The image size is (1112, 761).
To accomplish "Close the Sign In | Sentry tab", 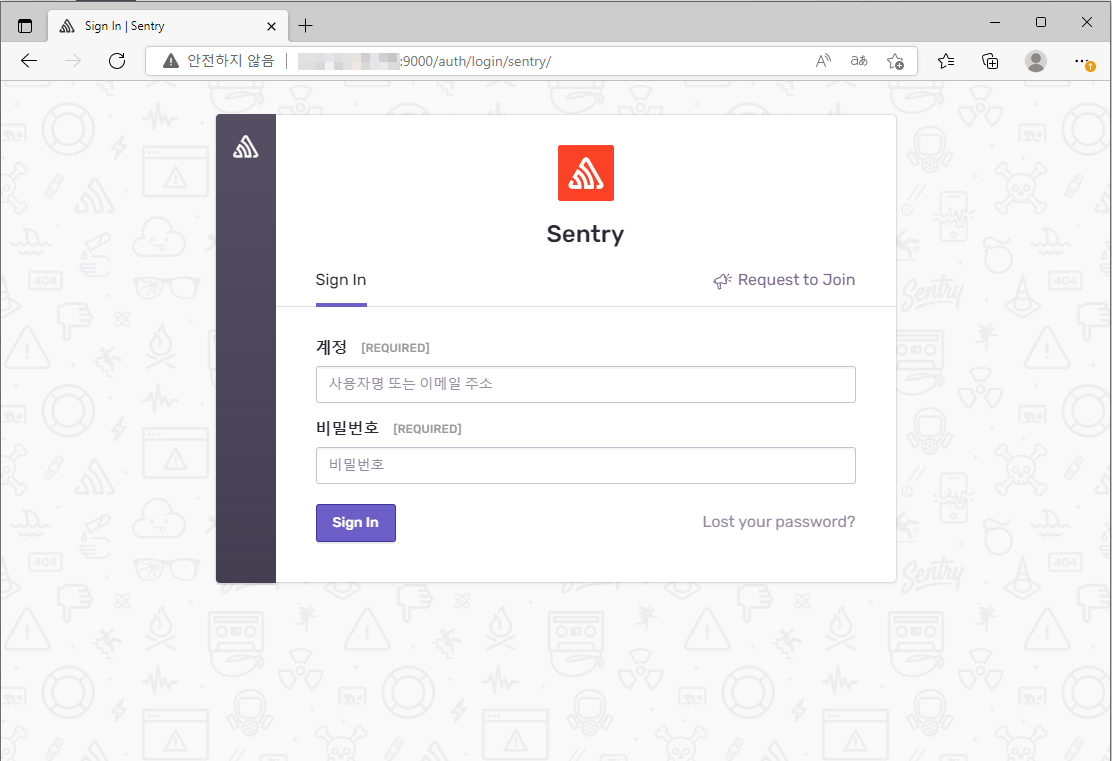I will [271, 26].
